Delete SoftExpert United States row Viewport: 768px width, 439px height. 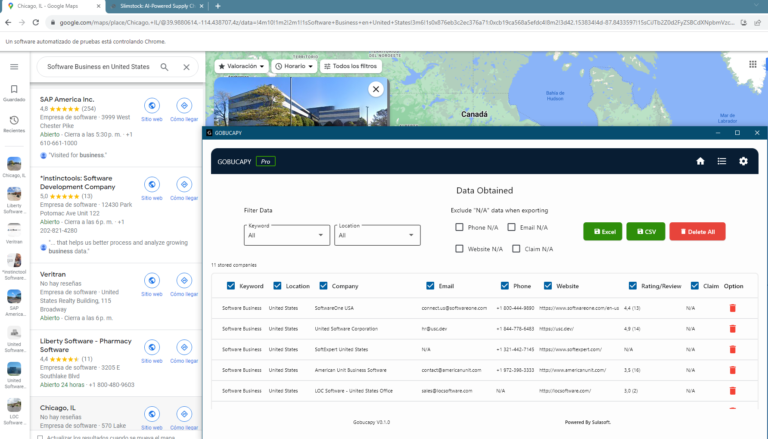pos(733,349)
